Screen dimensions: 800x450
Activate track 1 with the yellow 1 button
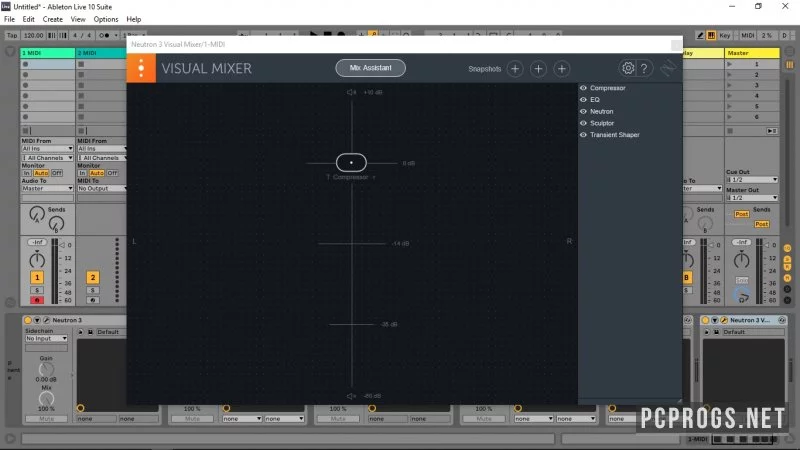pos(37,278)
